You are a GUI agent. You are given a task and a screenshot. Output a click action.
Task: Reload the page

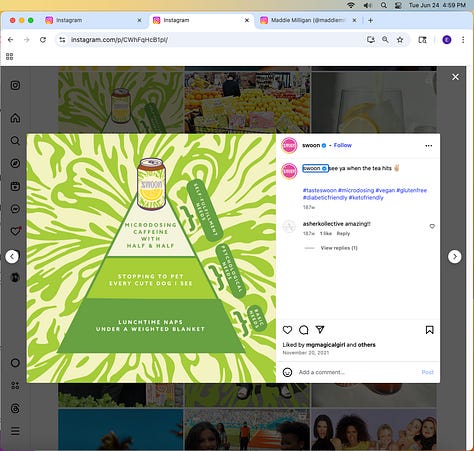point(43,40)
